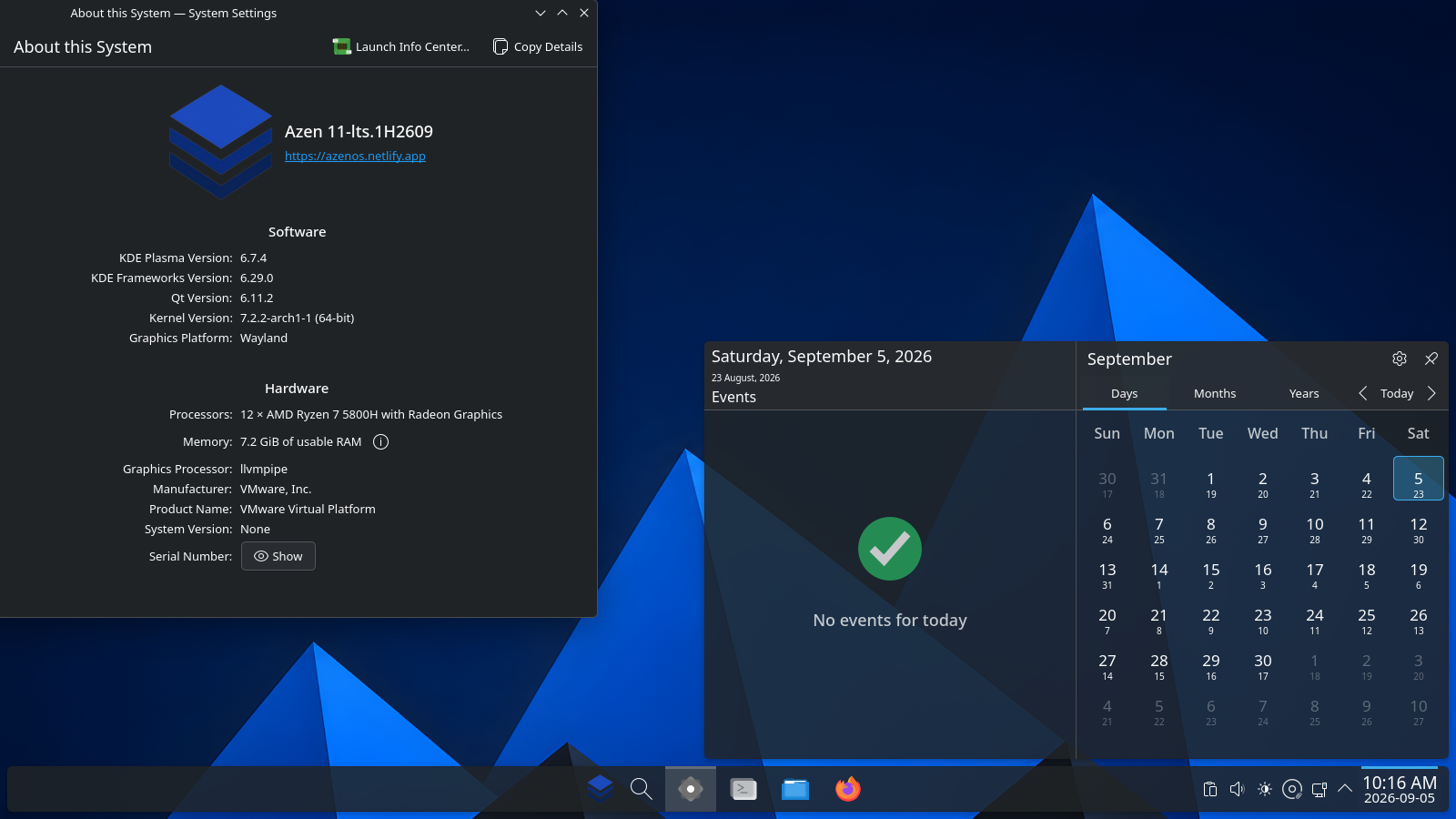
Task: Click the memory info icon next to RAM
Action: pyautogui.click(x=381, y=441)
